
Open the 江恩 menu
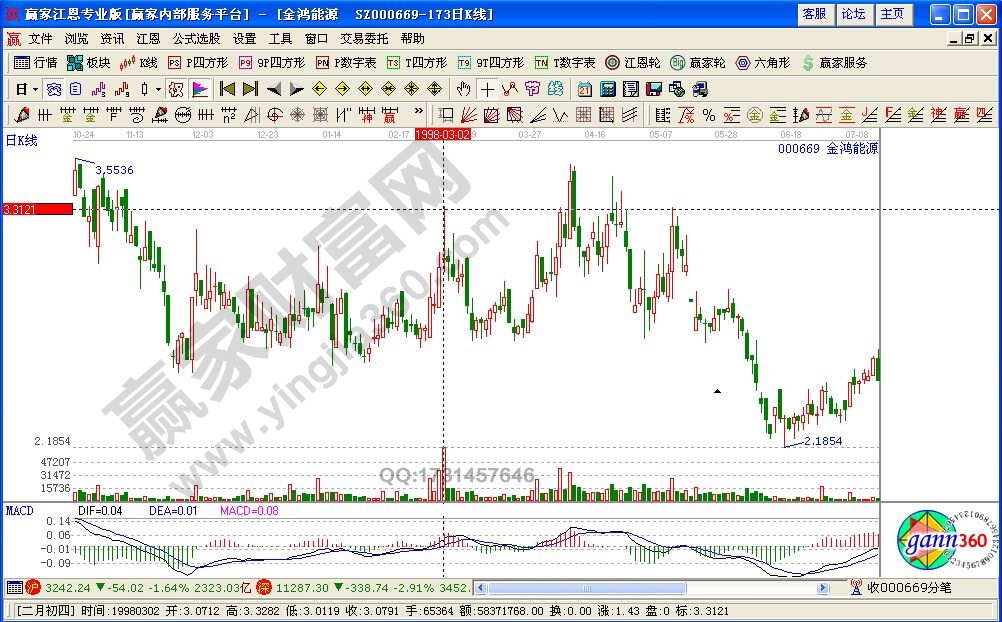coord(147,39)
